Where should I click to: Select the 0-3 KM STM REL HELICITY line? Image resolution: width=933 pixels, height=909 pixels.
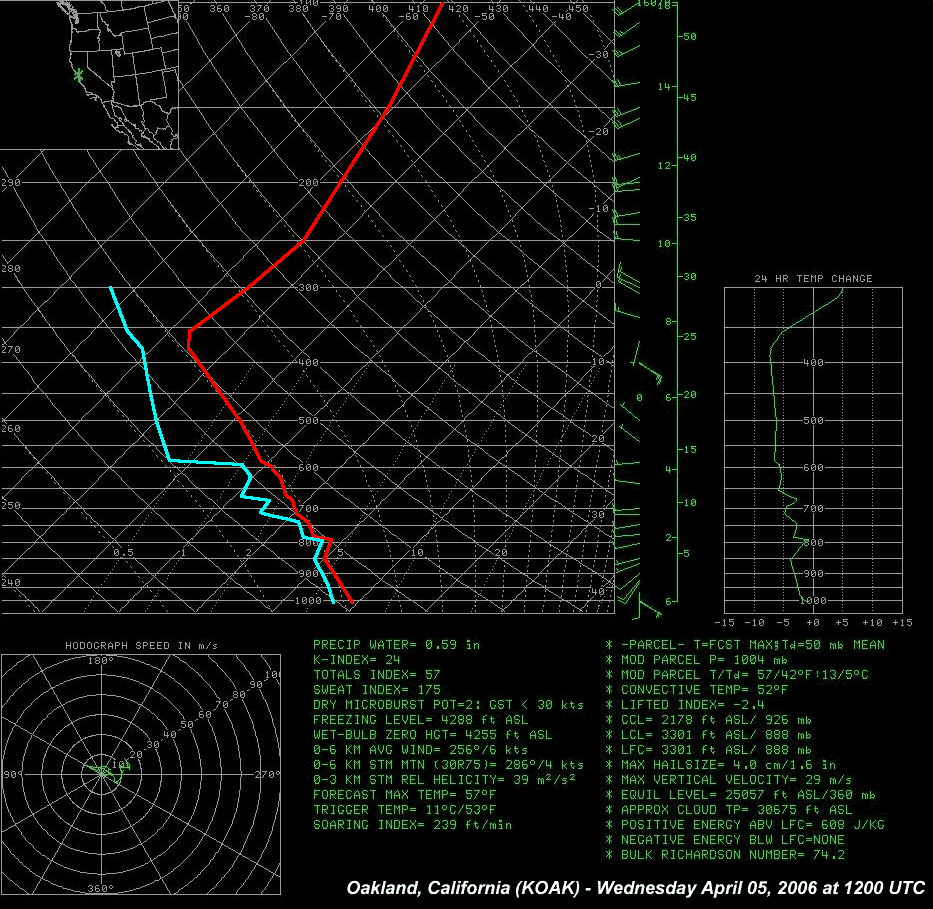pos(444,779)
